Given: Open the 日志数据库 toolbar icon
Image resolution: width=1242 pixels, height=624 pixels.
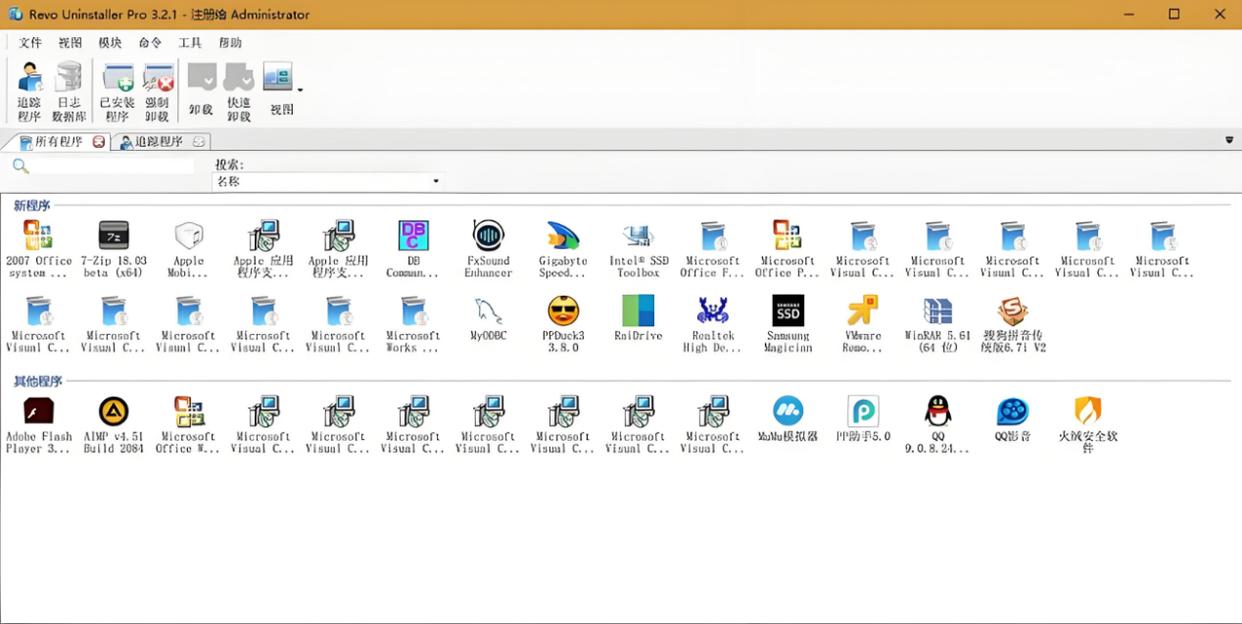Looking at the screenshot, I should coord(69,90).
